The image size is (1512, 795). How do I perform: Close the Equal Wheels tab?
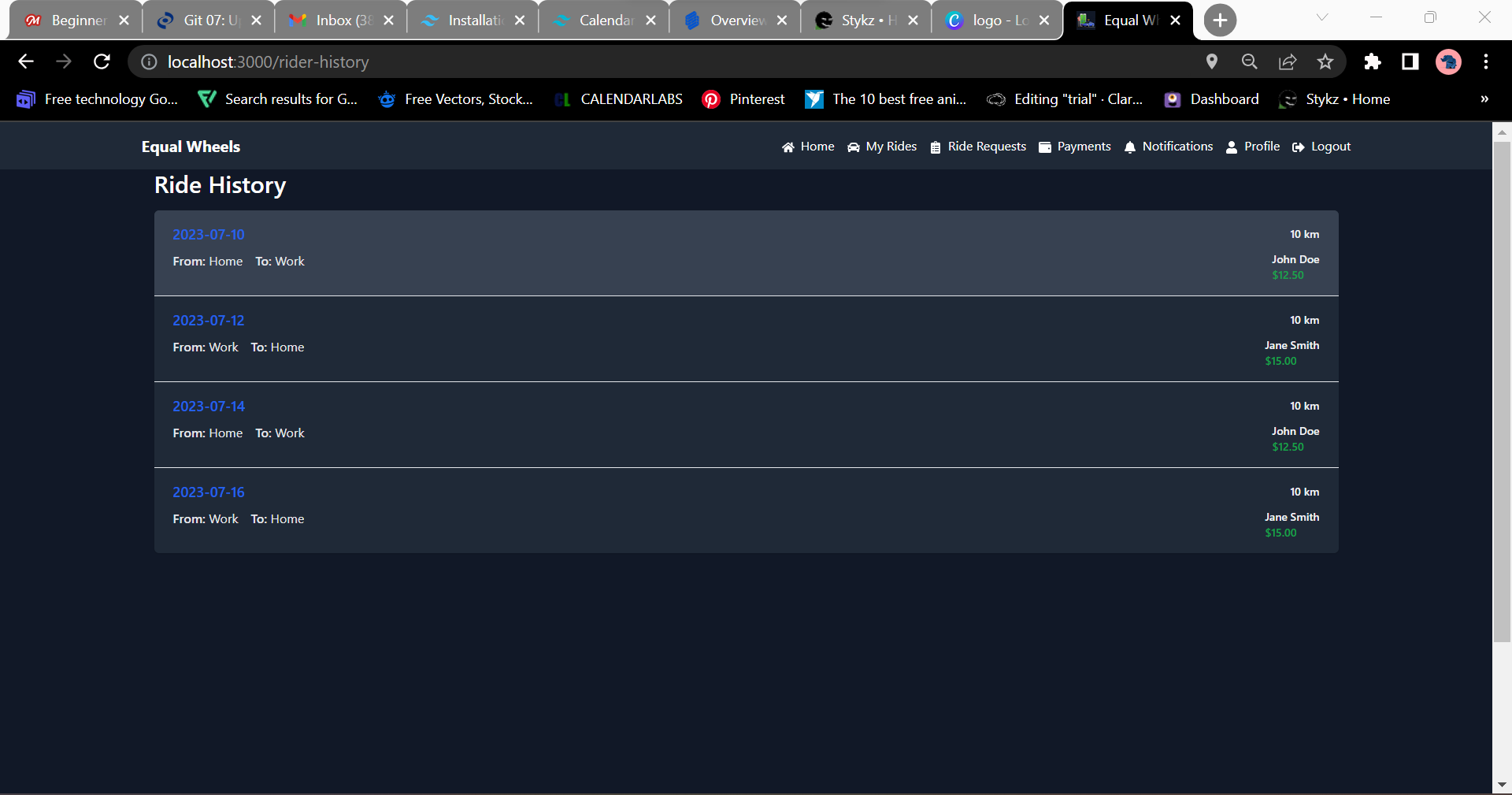coord(1175,20)
